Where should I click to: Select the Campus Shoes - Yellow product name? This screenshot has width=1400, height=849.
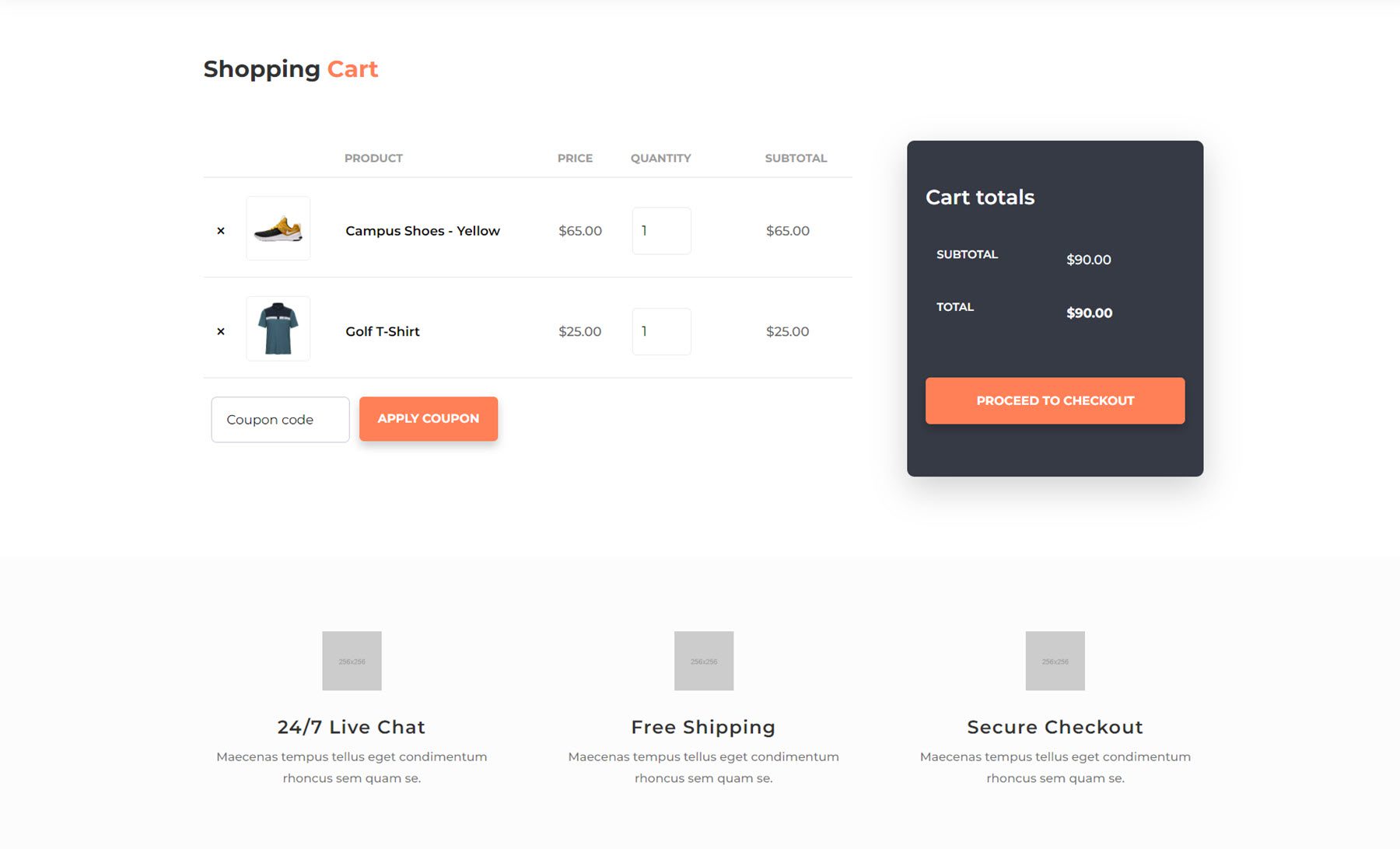pos(422,230)
